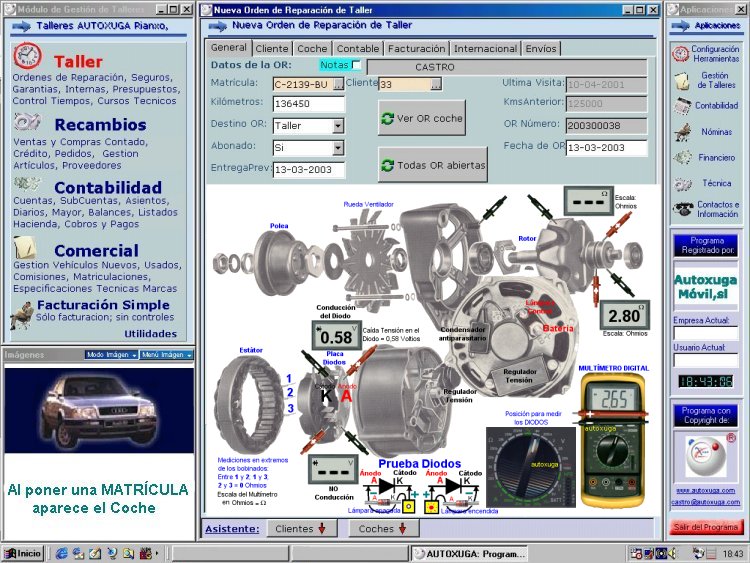750x563 pixels.
Task: Click the EntregaPrev date field
Action: (309, 170)
